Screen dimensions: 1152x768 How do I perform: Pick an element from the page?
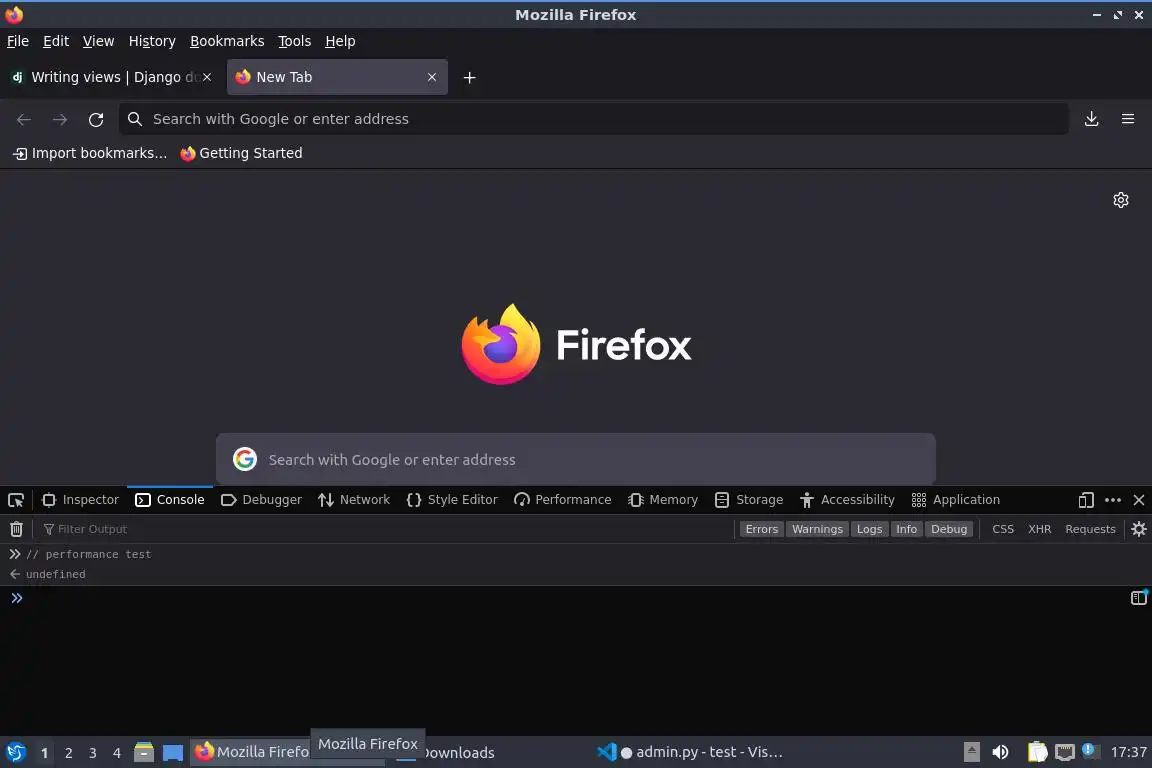(x=15, y=500)
